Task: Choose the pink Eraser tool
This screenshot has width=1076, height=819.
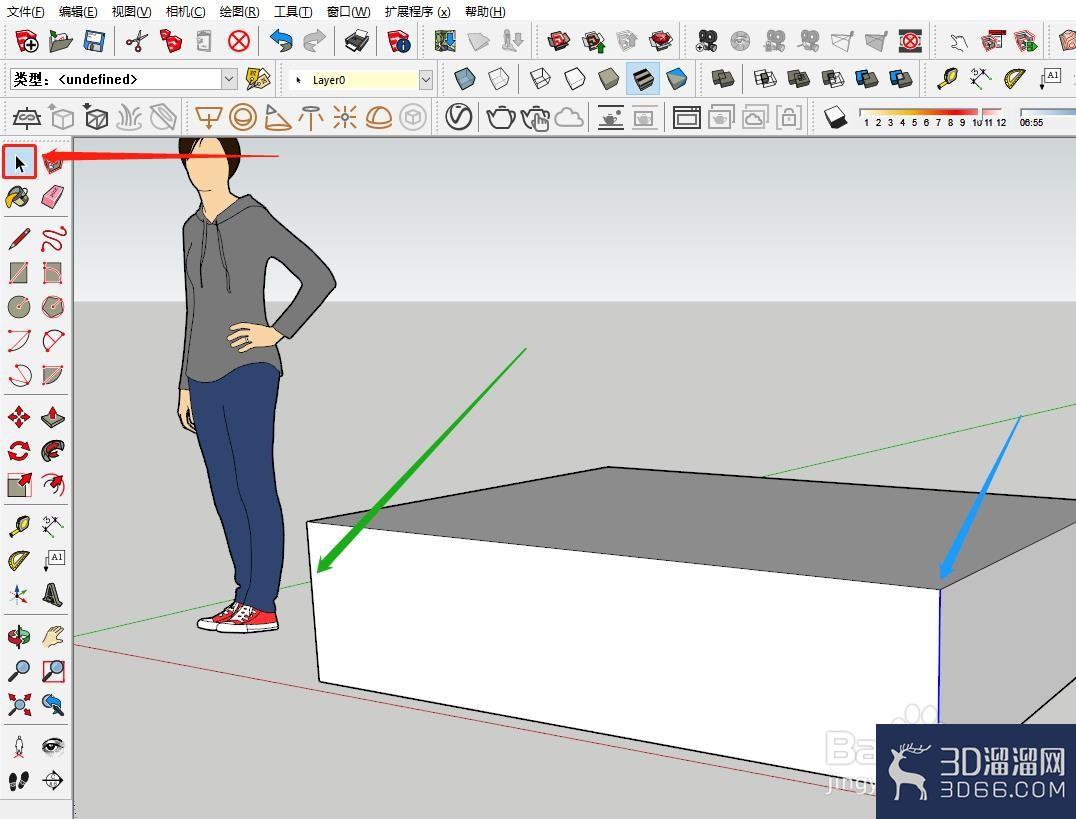Action: point(53,198)
